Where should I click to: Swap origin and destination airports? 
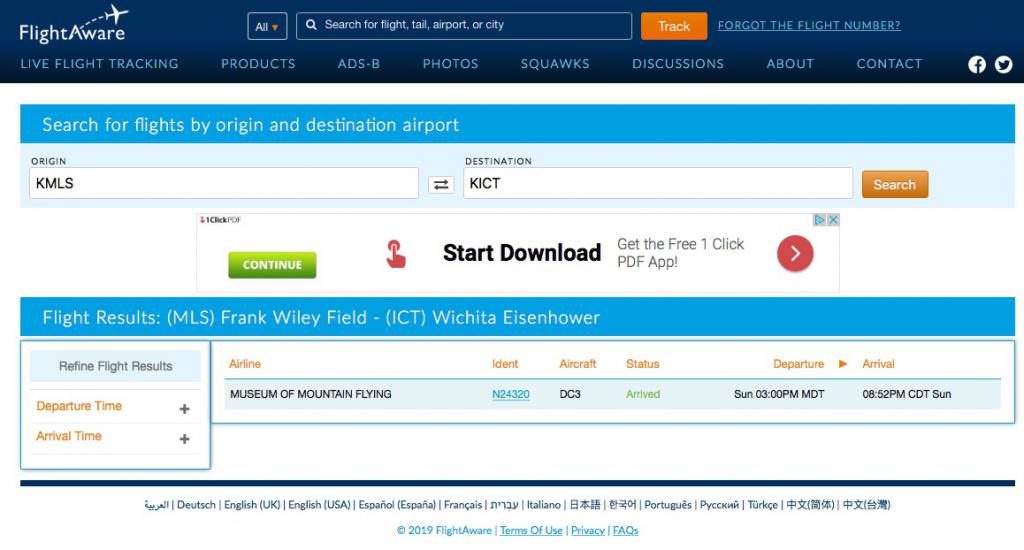[x=441, y=184]
